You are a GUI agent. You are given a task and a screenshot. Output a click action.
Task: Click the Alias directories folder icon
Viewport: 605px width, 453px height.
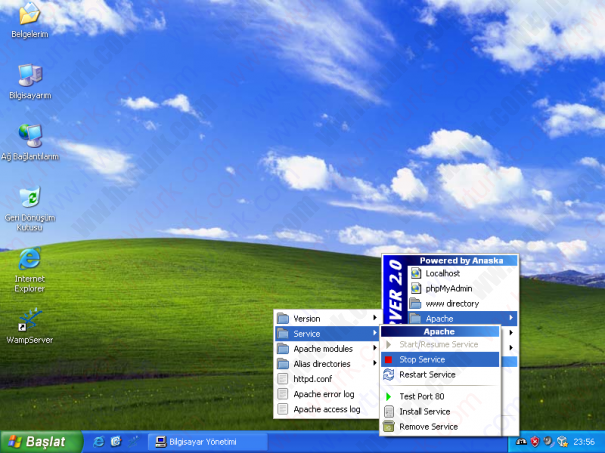pyautogui.click(x=283, y=364)
